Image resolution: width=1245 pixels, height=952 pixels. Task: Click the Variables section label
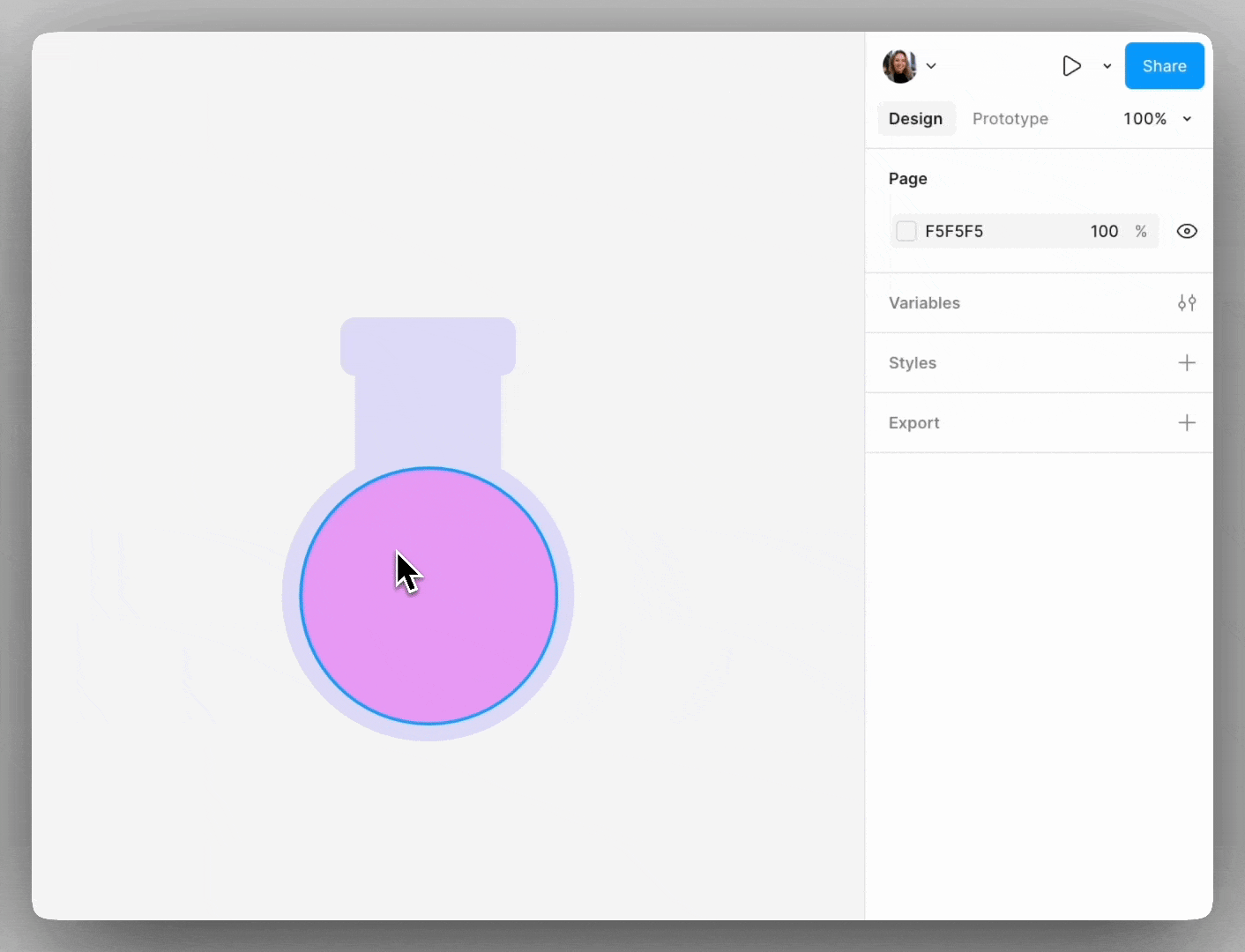[x=924, y=303]
